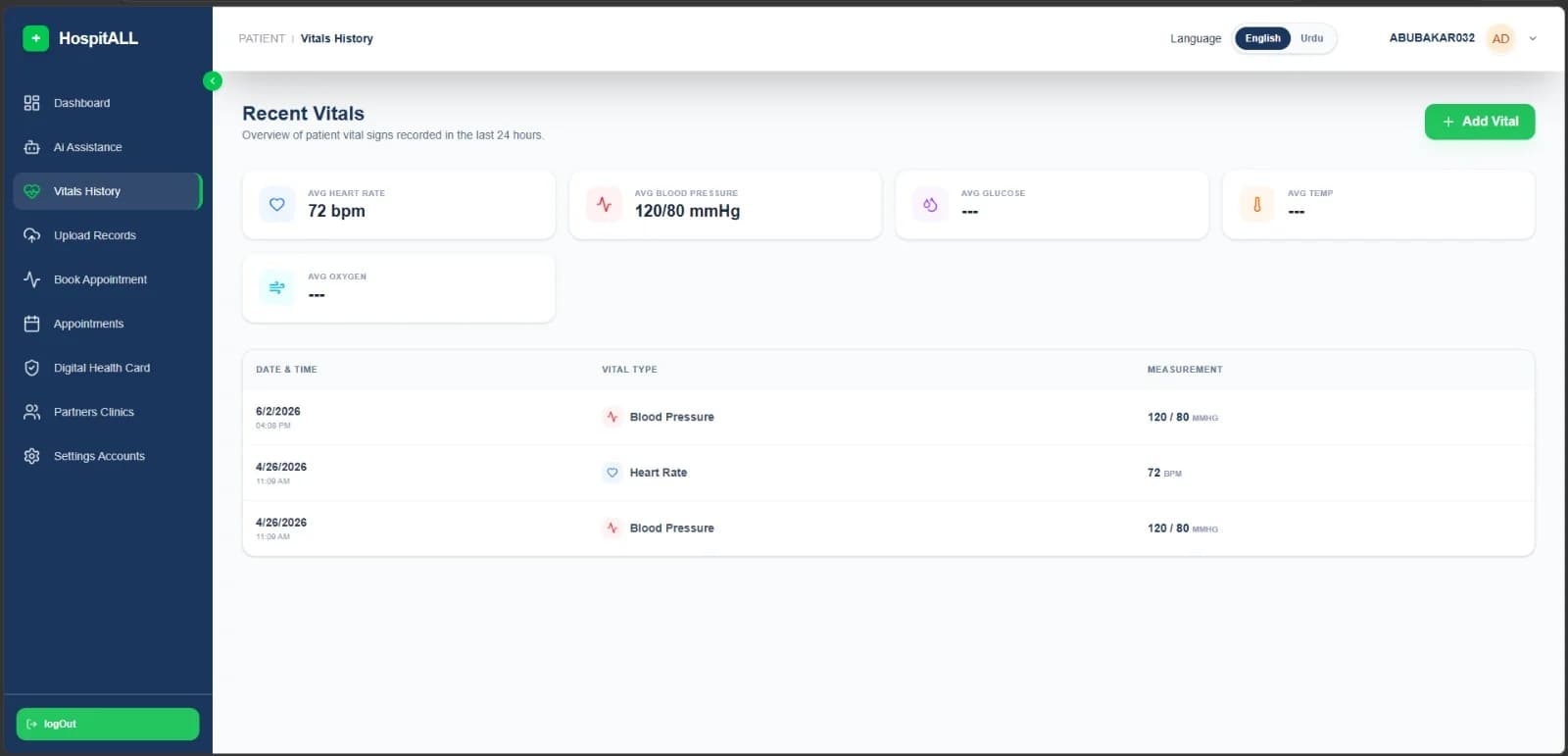The image size is (1568, 756).
Task: Click the Avg Glucose droplet icon
Action: coord(930,204)
